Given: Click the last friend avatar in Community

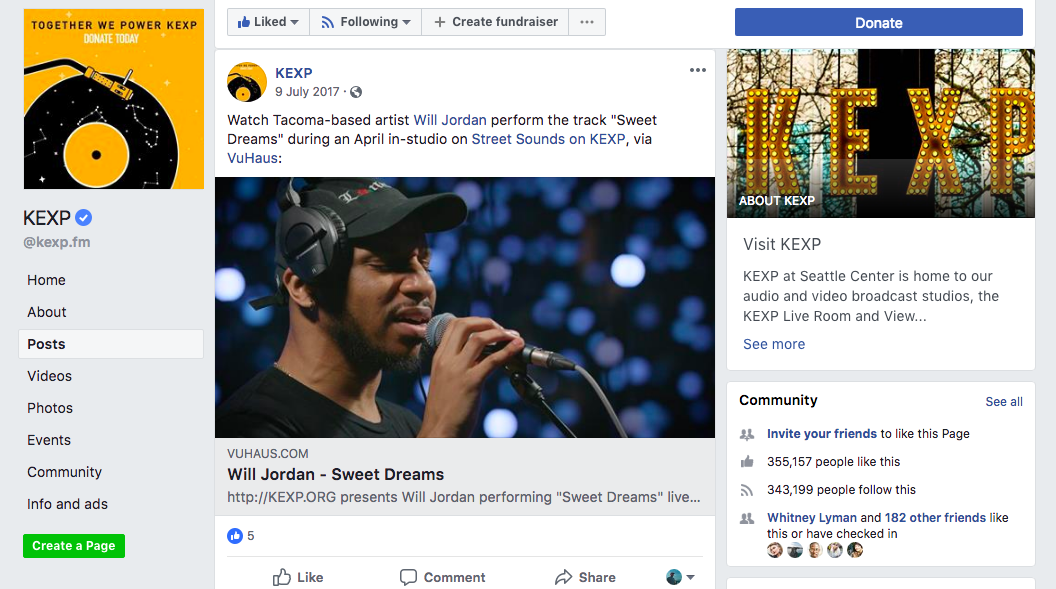Looking at the screenshot, I should click(855, 550).
